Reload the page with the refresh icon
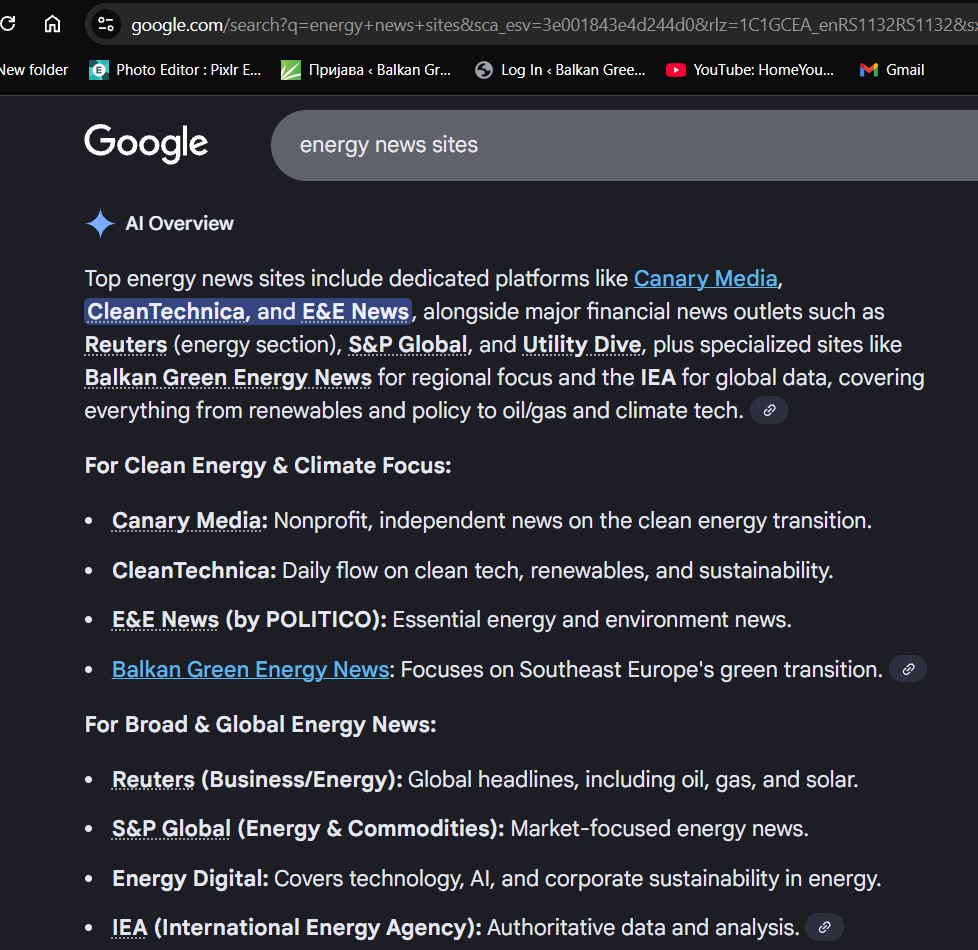The width and height of the screenshot is (978, 950). 7,24
